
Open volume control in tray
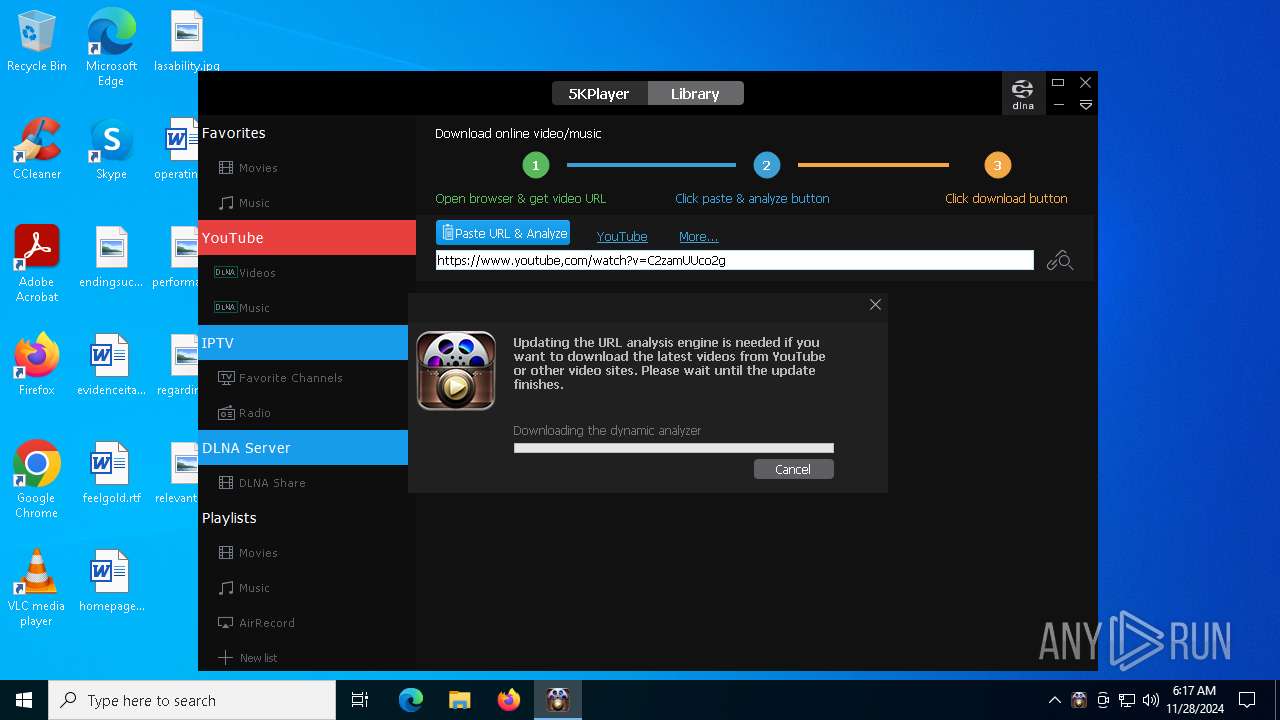[1151, 700]
